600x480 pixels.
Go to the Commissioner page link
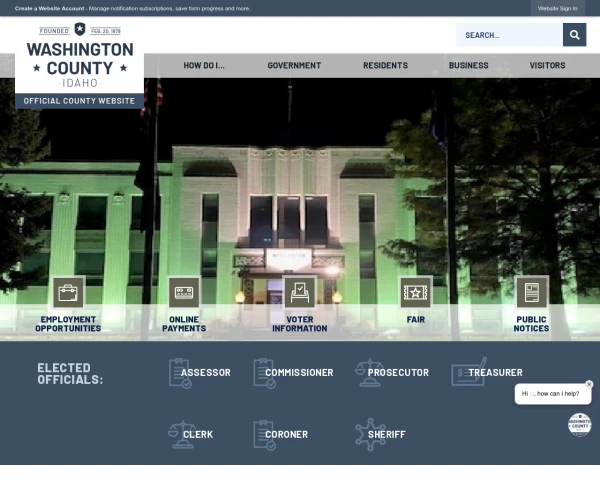[x=299, y=372]
